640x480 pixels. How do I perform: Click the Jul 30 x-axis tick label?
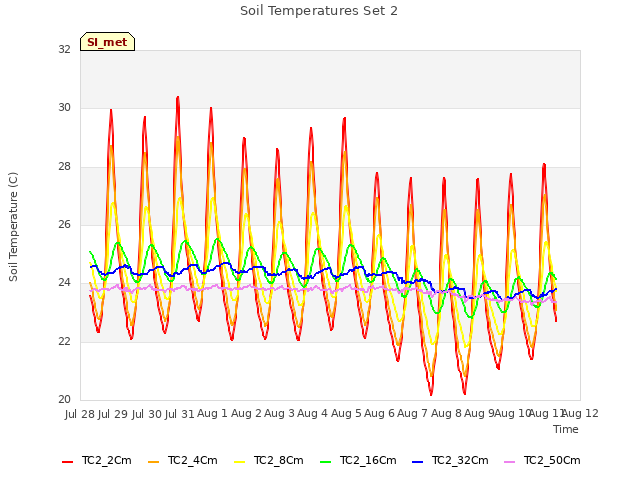147,414
